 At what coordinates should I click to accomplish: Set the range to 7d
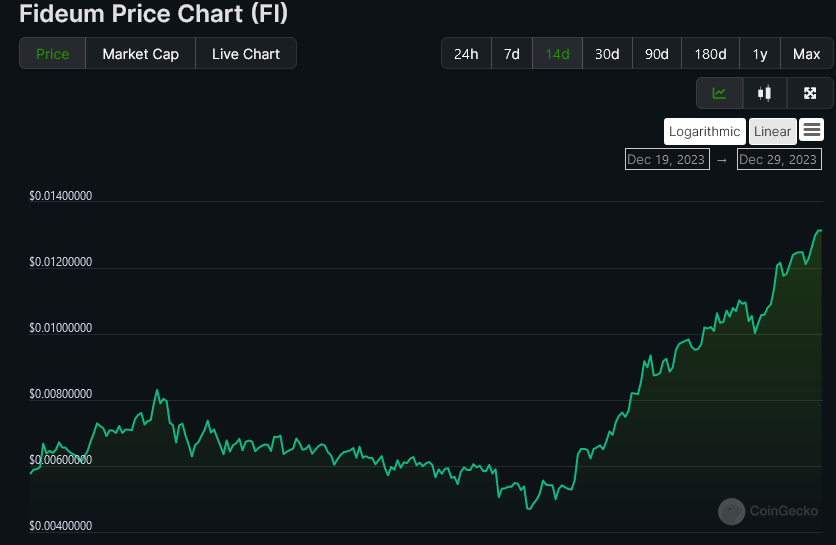(x=512, y=54)
